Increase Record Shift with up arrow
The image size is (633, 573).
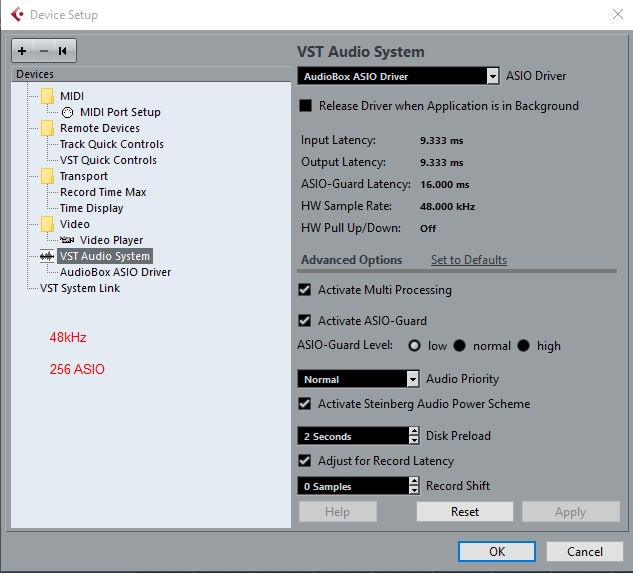(414, 481)
